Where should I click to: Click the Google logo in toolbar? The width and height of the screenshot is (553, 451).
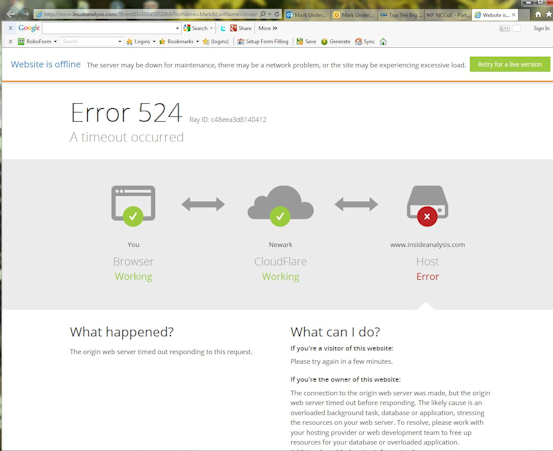(29, 28)
